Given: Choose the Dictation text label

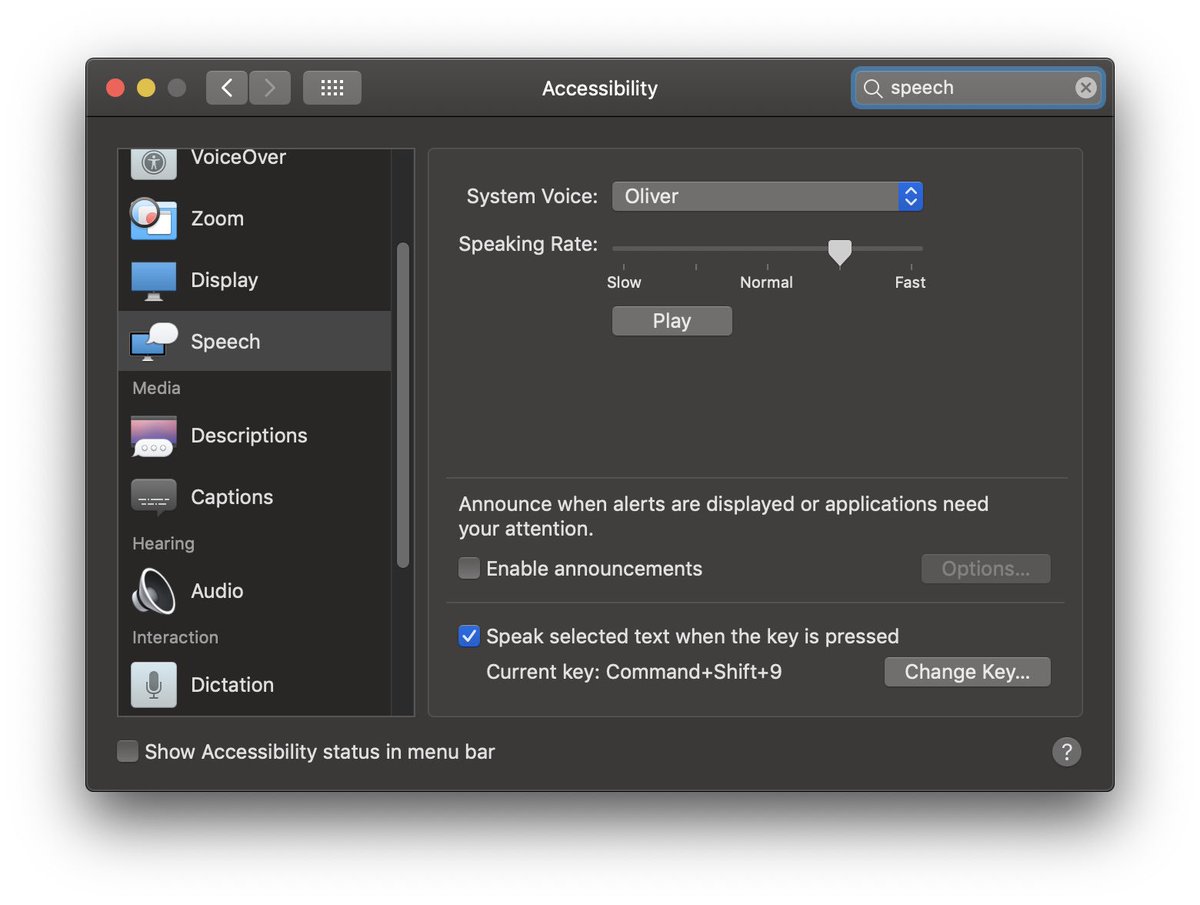Looking at the screenshot, I should click(x=232, y=685).
